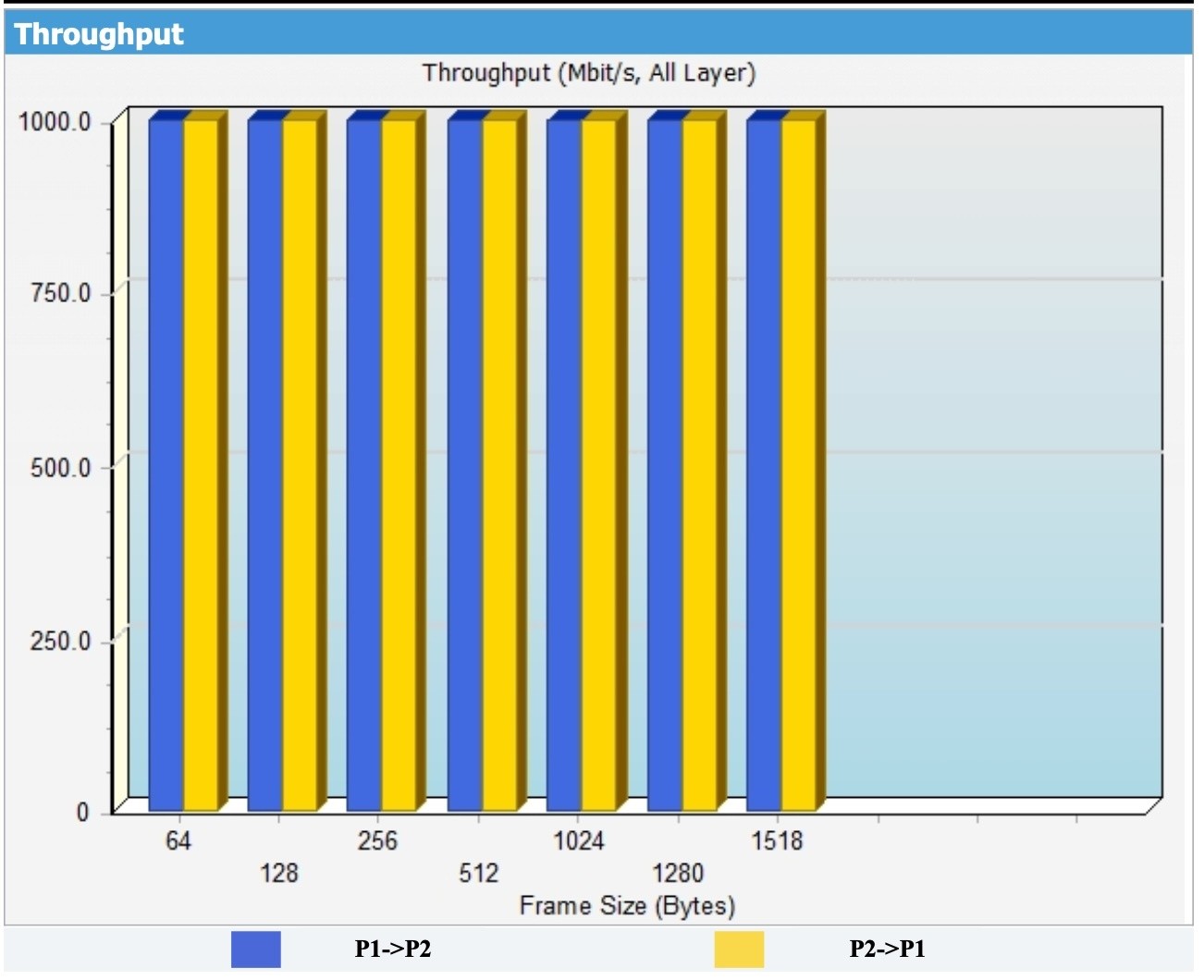1204x980 pixels.
Task: Click the yellow P2->P1 legend swatch
Action: [739, 949]
